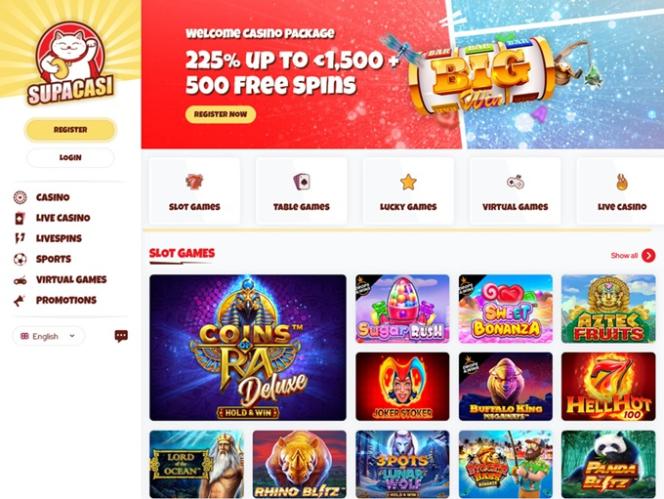Select the Live Casino flame icon
664x499 pixels.
pyautogui.click(x=622, y=182)
